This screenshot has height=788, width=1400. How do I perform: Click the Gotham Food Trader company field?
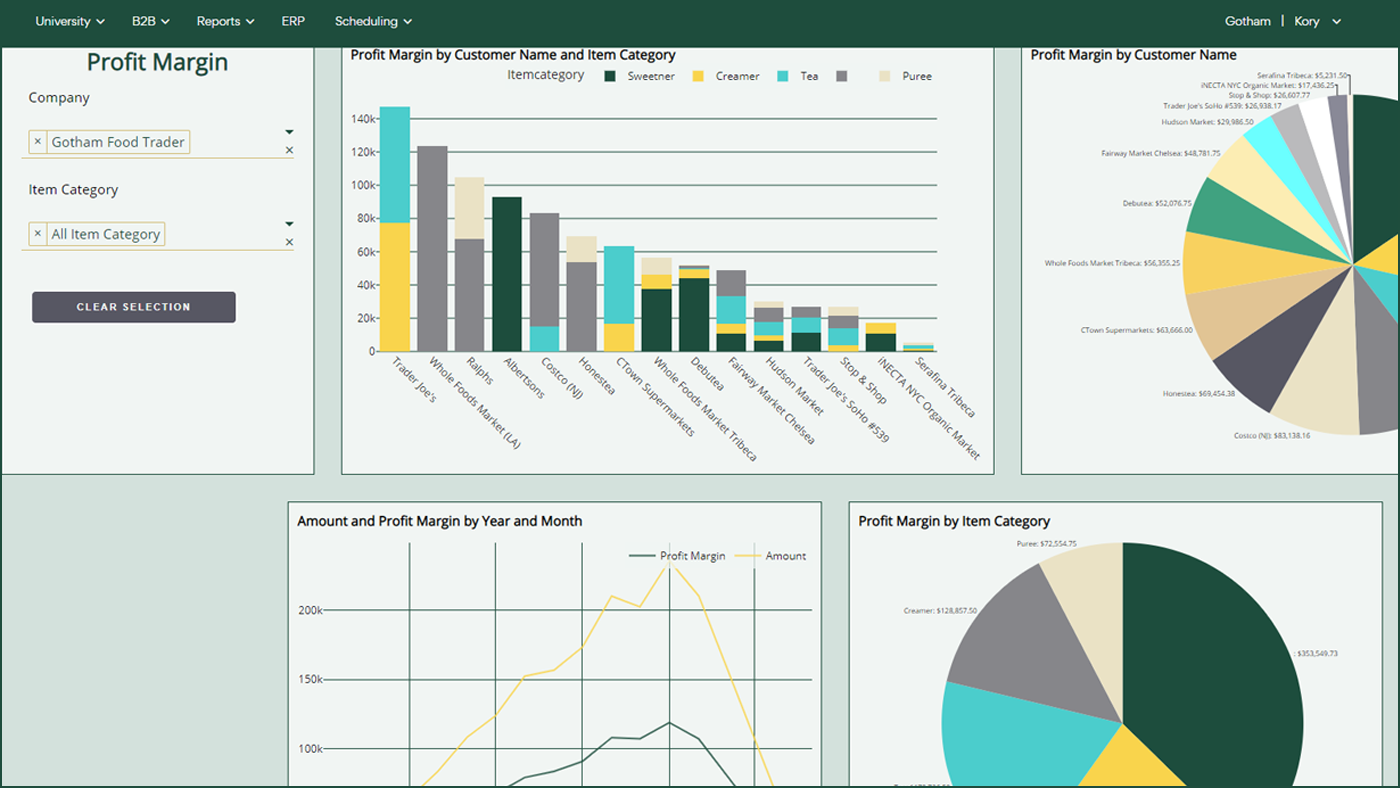pyautogui.click(x=158, y=142)
